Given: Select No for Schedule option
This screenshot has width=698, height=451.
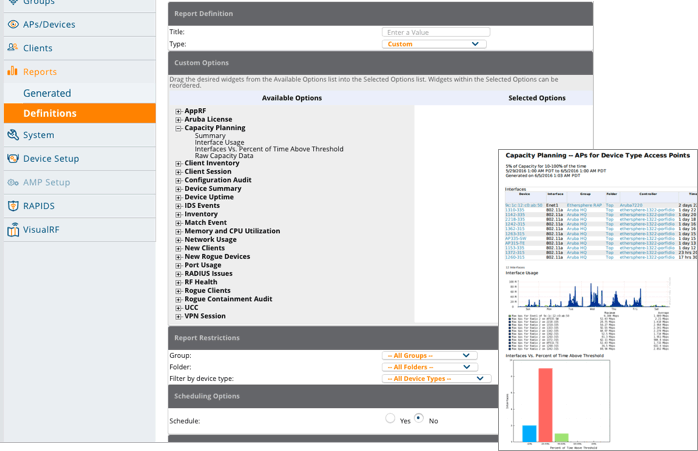Looking at the screenshot, I should tap(418, 420).
